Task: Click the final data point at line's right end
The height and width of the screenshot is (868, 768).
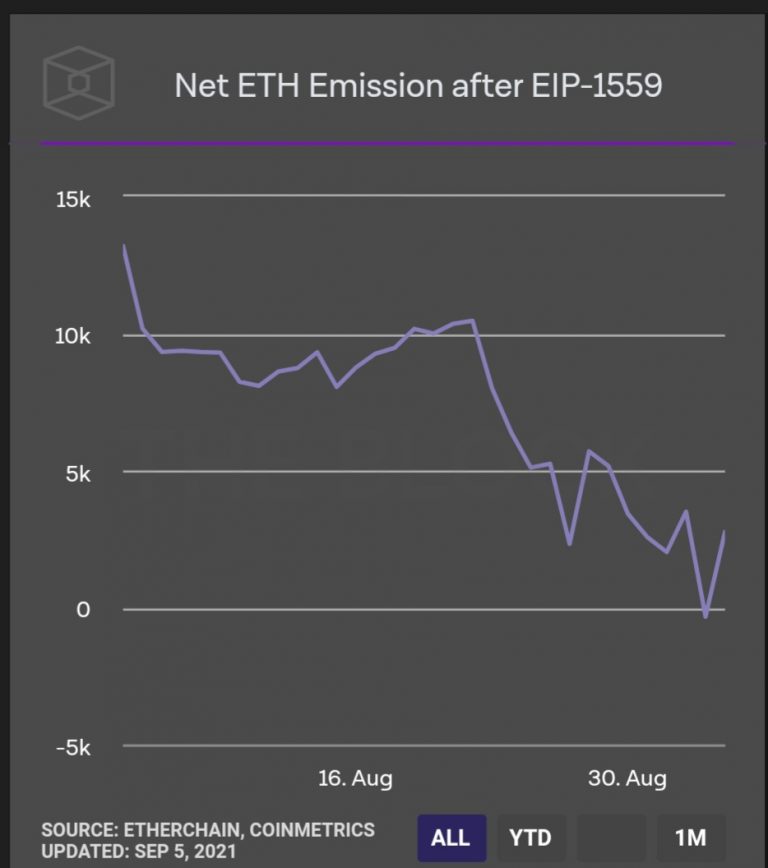Action: [x=724, y=532]
